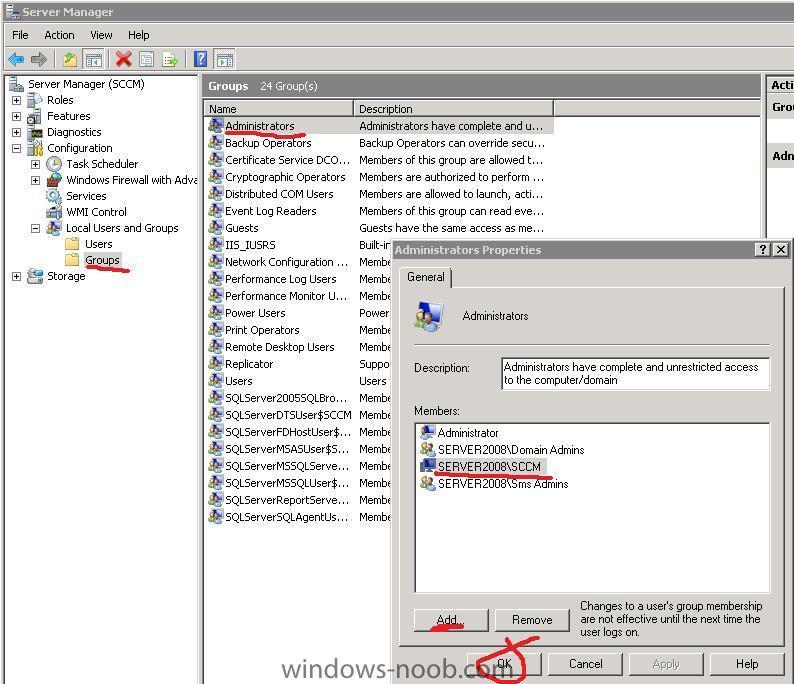Expand the Windows Firewall node

pos(35,180)
